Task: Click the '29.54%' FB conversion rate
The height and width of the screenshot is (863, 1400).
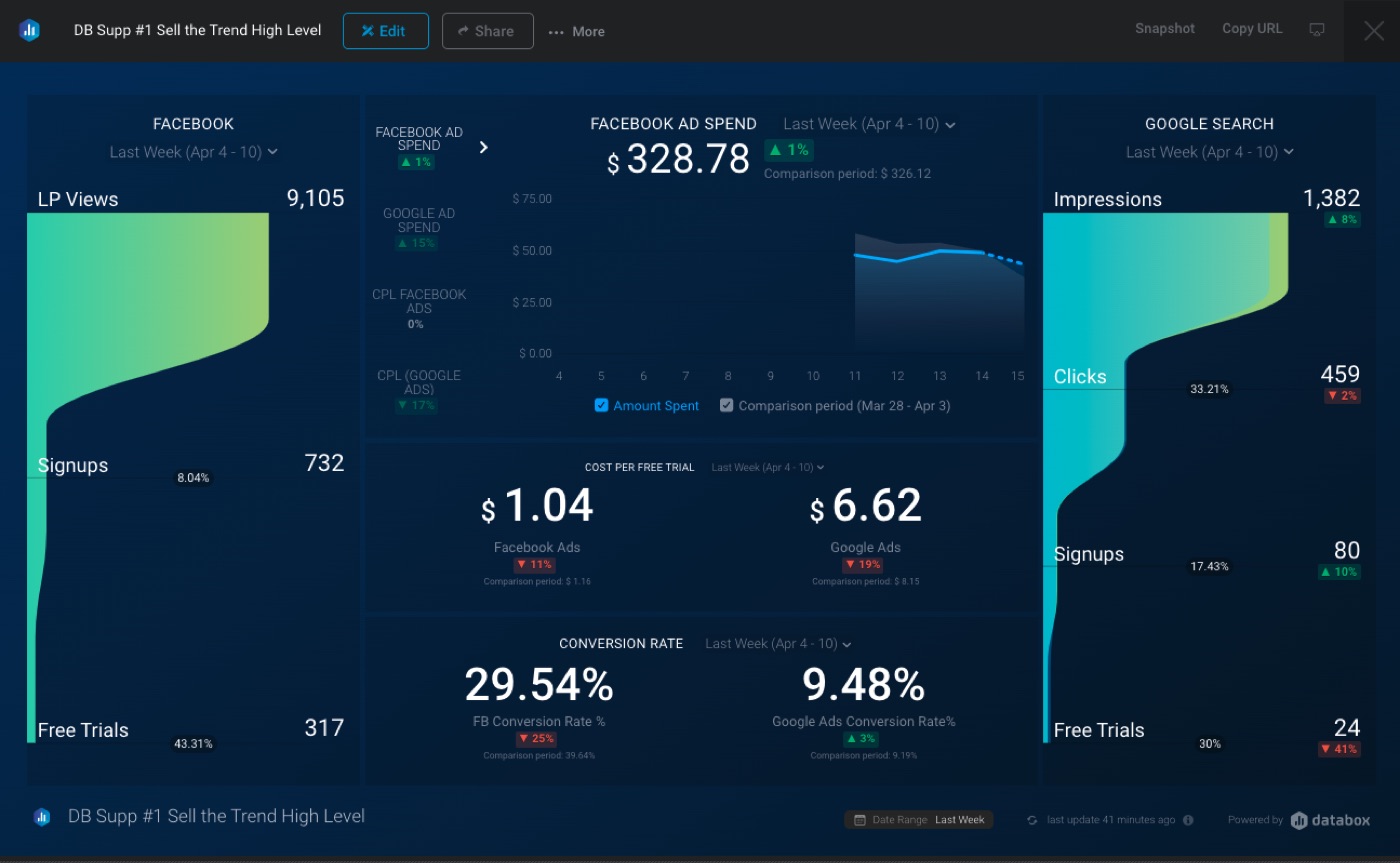Action: tap(539, 685)
